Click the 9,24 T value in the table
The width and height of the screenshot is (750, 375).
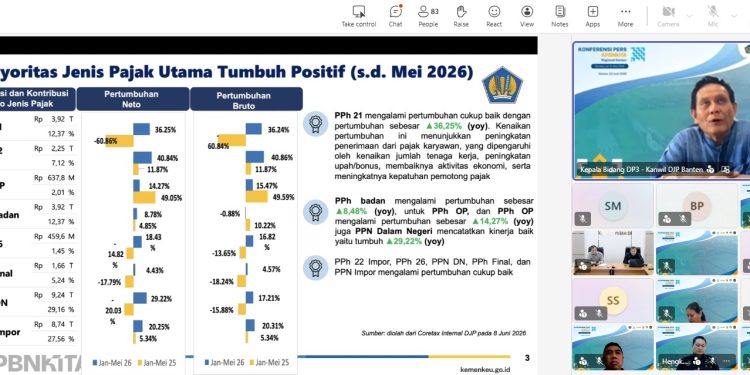click(62, 295)
